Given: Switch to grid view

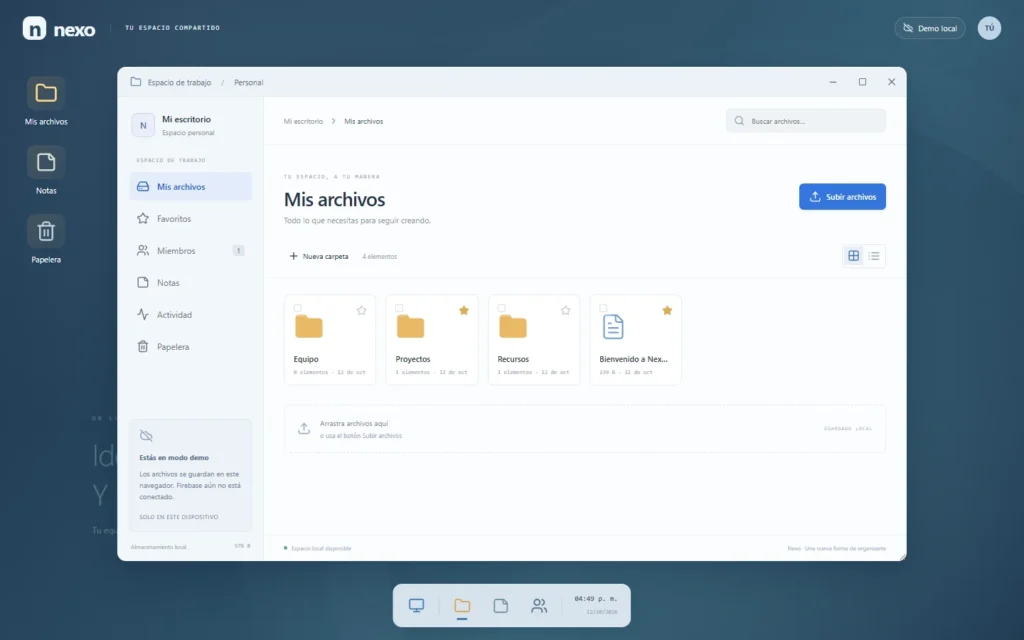Looking at the screenshot, I should [854, 256].
